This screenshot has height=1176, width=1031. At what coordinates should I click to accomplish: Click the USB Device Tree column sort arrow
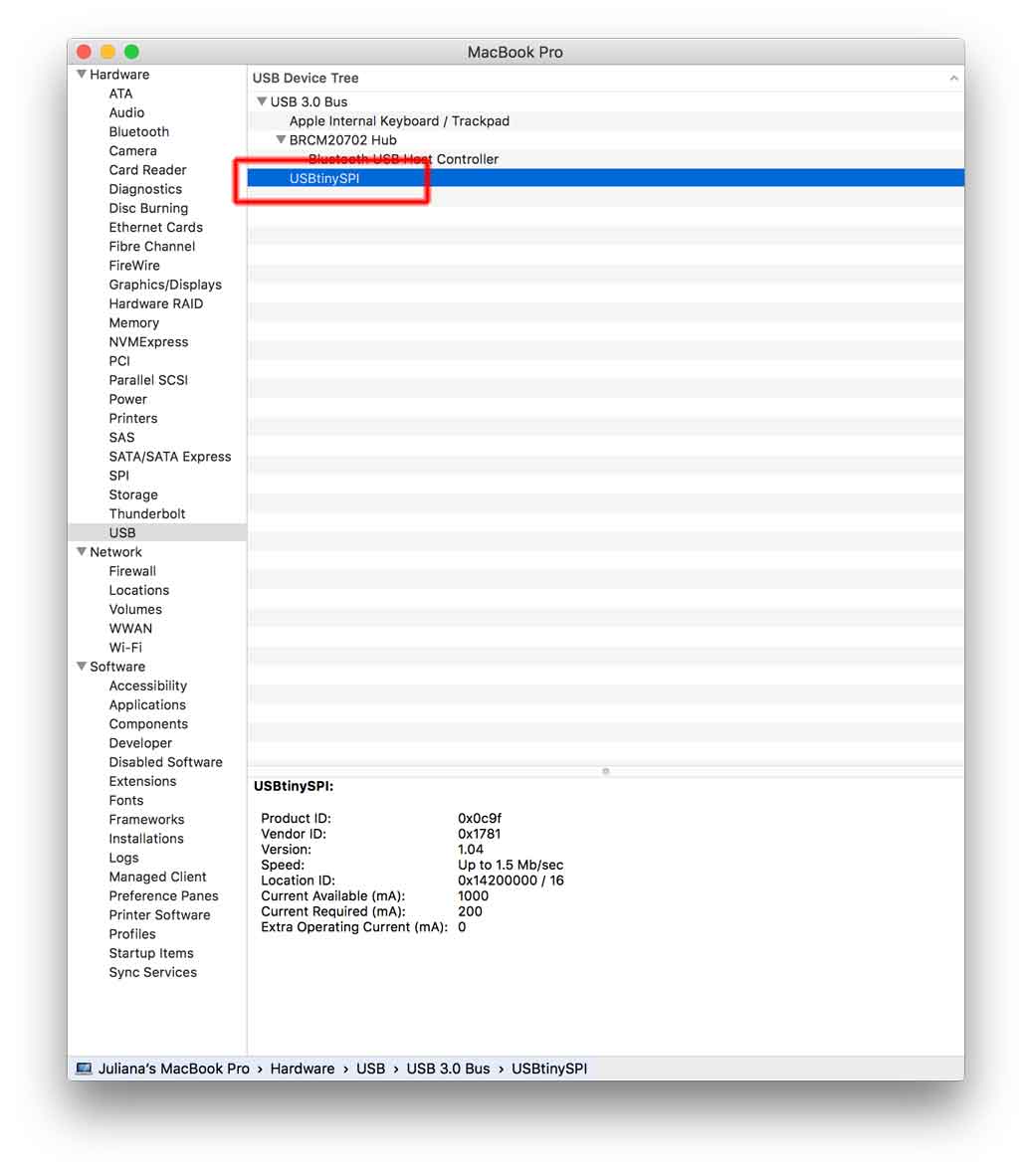pyautogui.click(x=953, y=78)
